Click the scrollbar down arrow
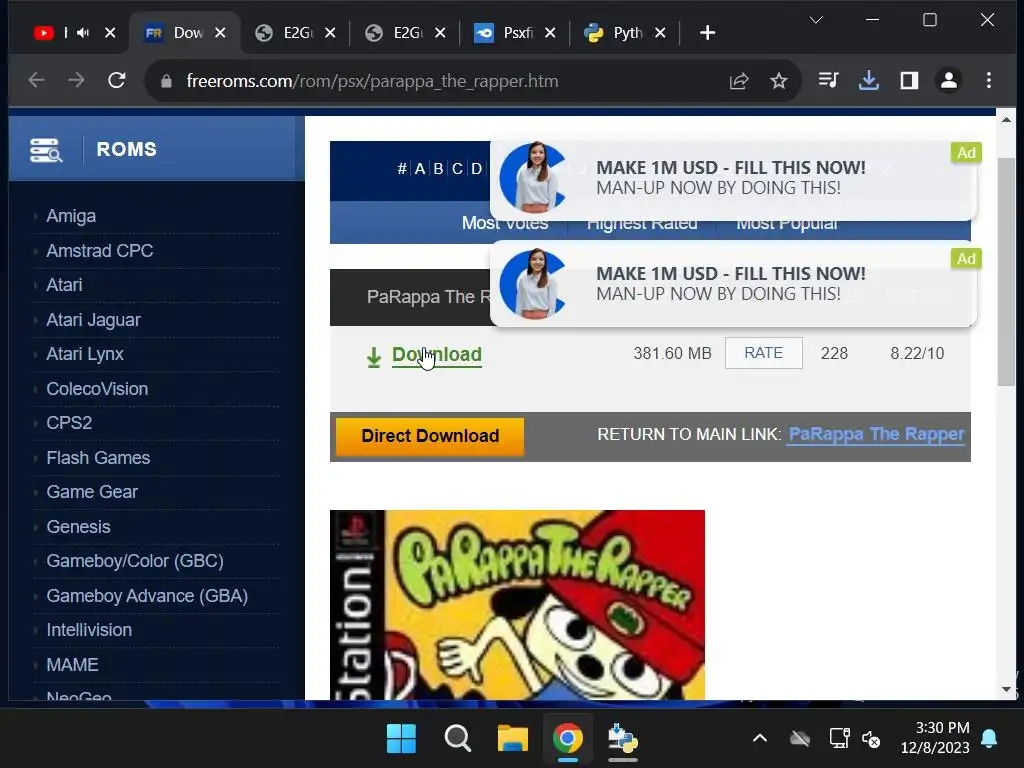 click(x=1006, y=689)
